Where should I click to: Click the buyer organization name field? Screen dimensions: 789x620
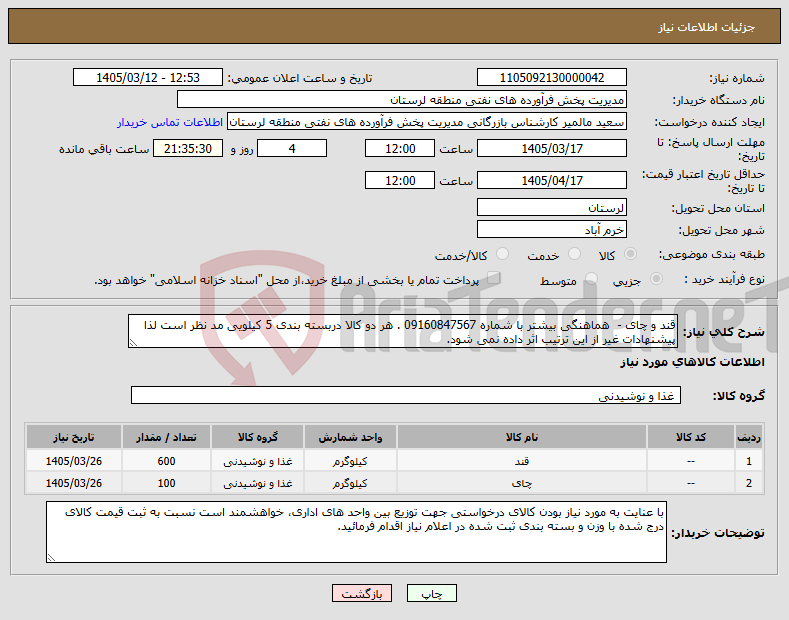coord(402,100)
